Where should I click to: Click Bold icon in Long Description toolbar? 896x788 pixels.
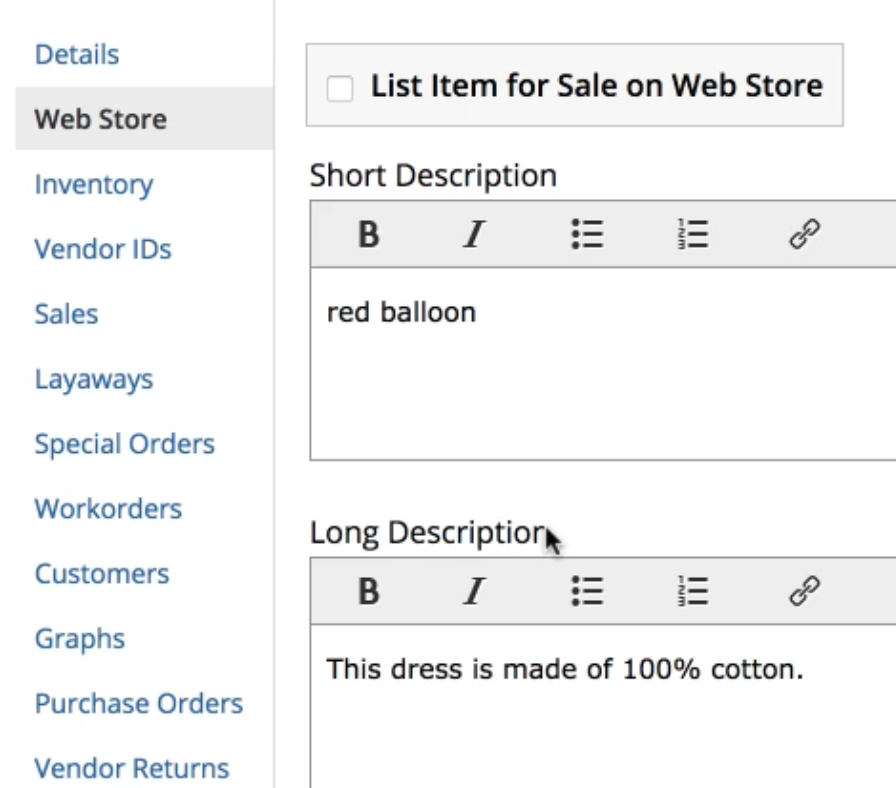368,592
